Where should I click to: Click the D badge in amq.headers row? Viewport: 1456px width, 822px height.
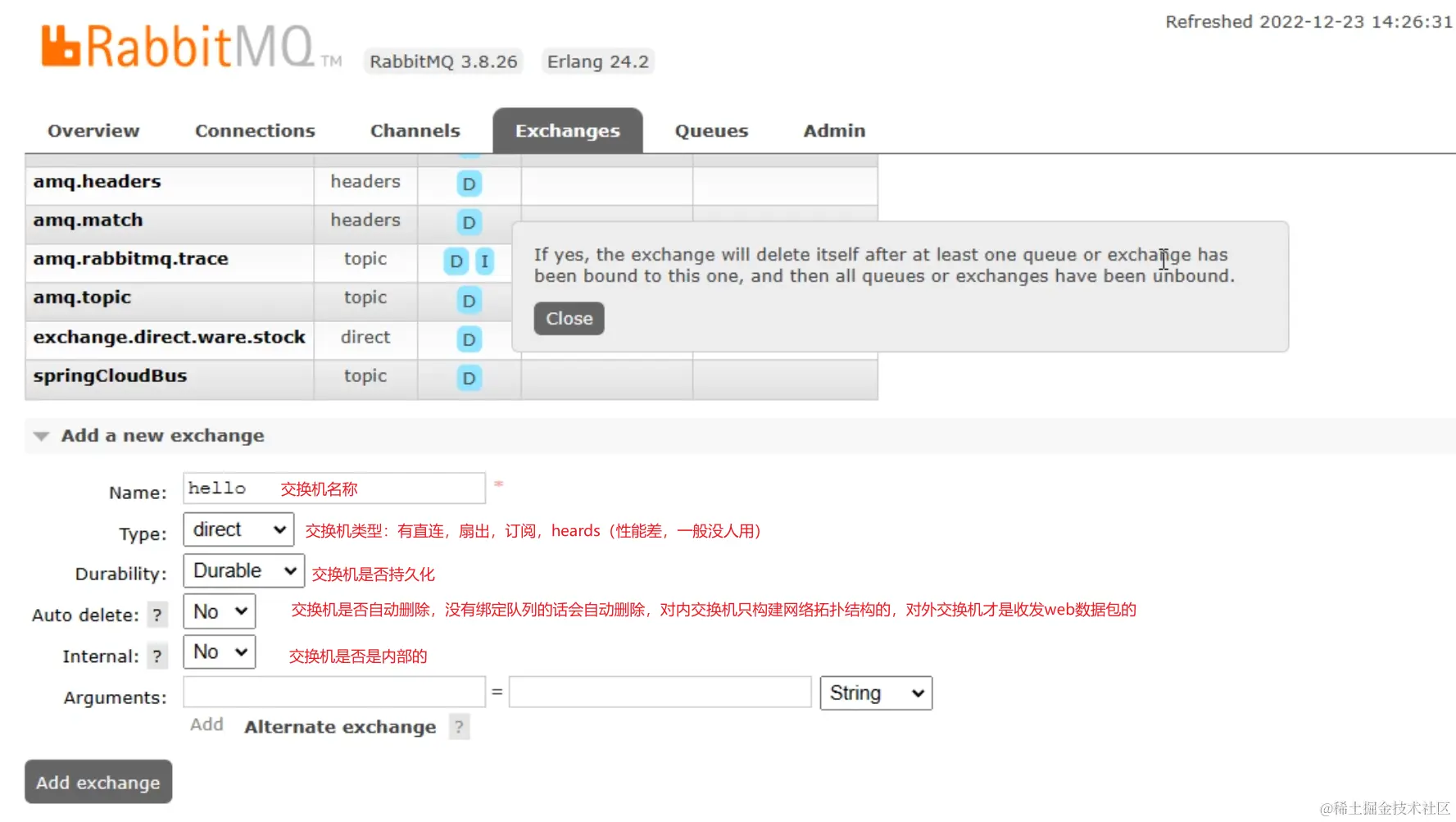469,184
